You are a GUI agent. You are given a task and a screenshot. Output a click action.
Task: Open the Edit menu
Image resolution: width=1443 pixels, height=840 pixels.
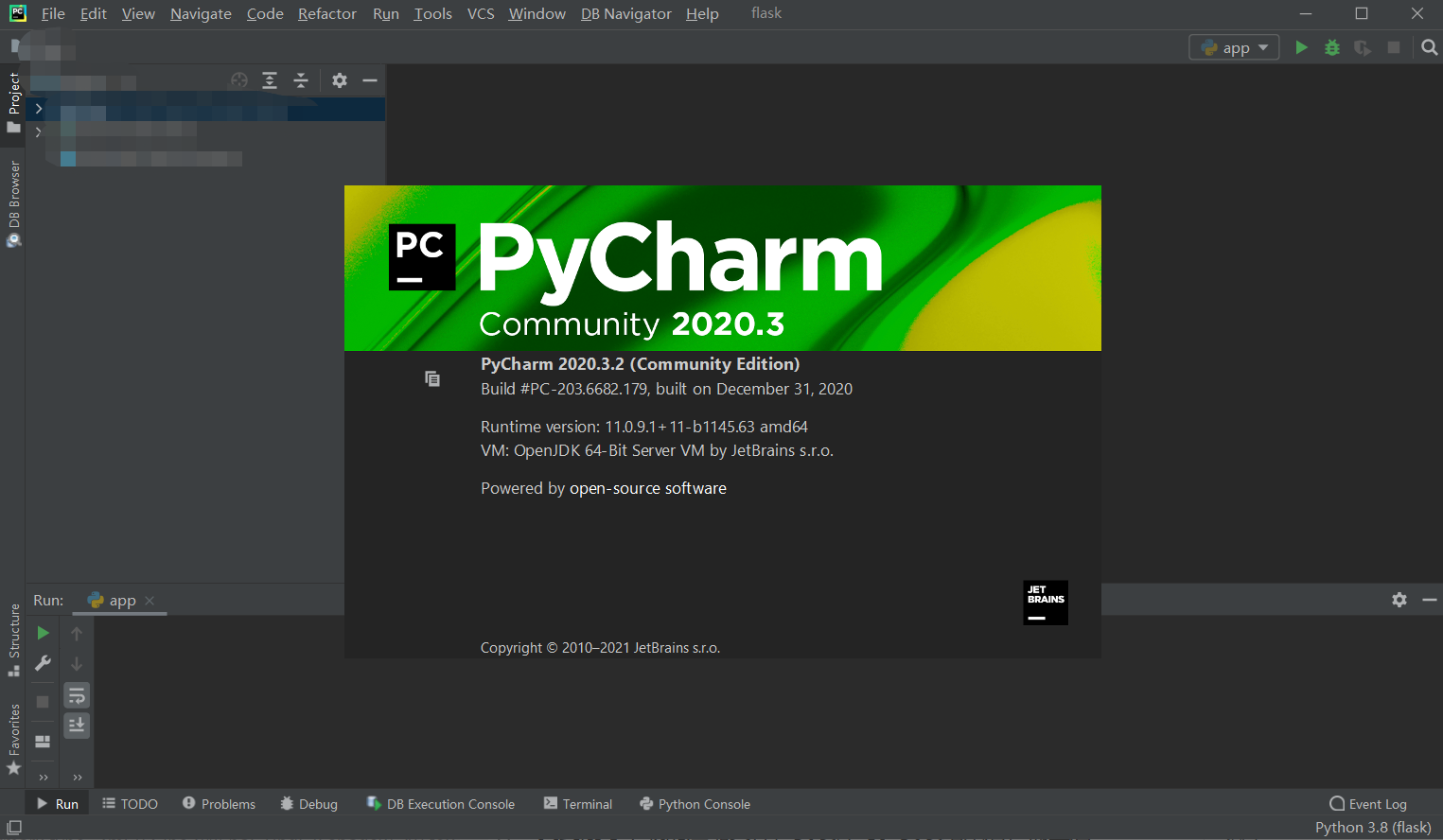pos(93,14)
